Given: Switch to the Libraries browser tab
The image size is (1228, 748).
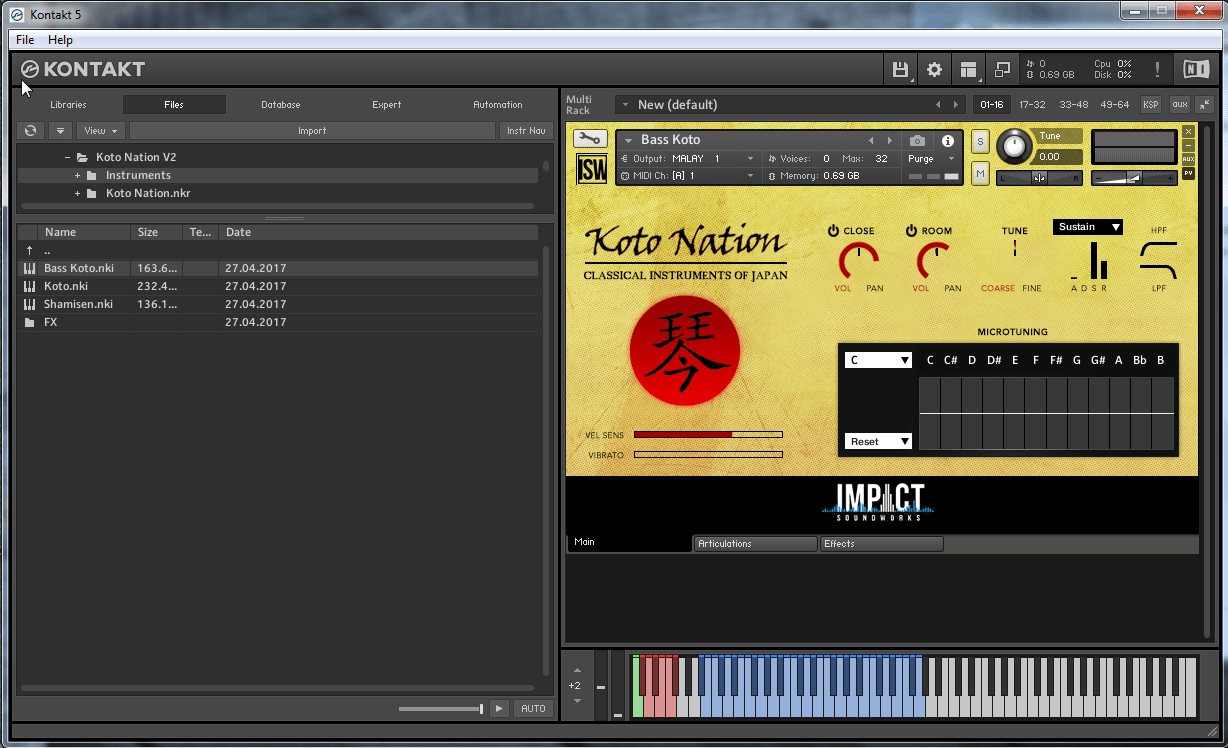Looking at the screenshot, I should (69, 105).
